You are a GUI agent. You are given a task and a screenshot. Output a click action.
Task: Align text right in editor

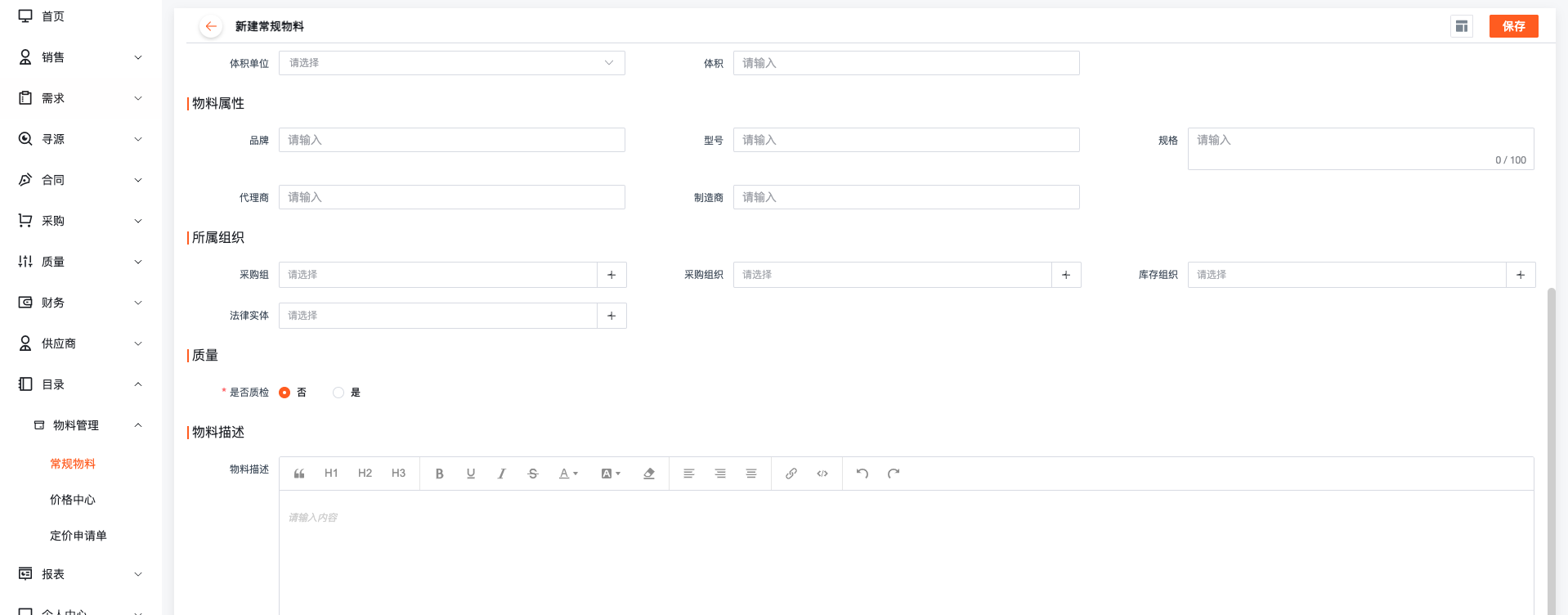point(720,474)
